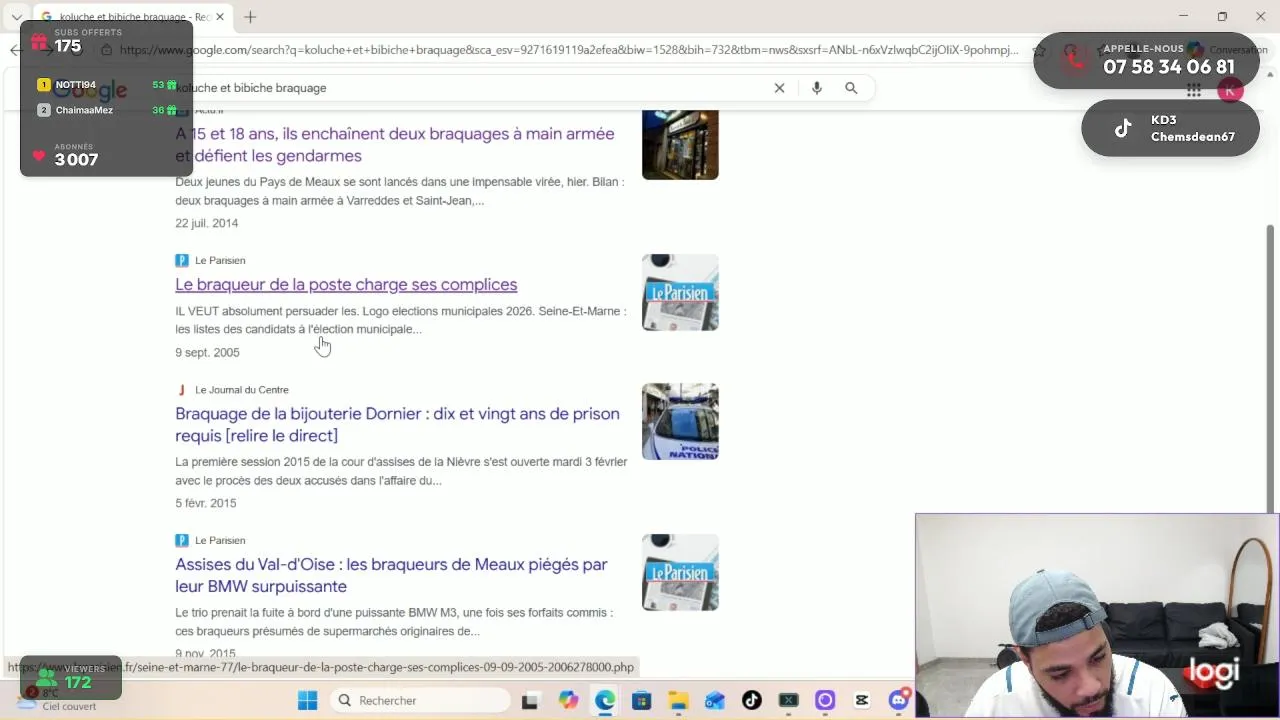Click Le Parisien thumbnail beside poste article
Viewport: 1280px width, 720px height.
[x=680, y=292]
